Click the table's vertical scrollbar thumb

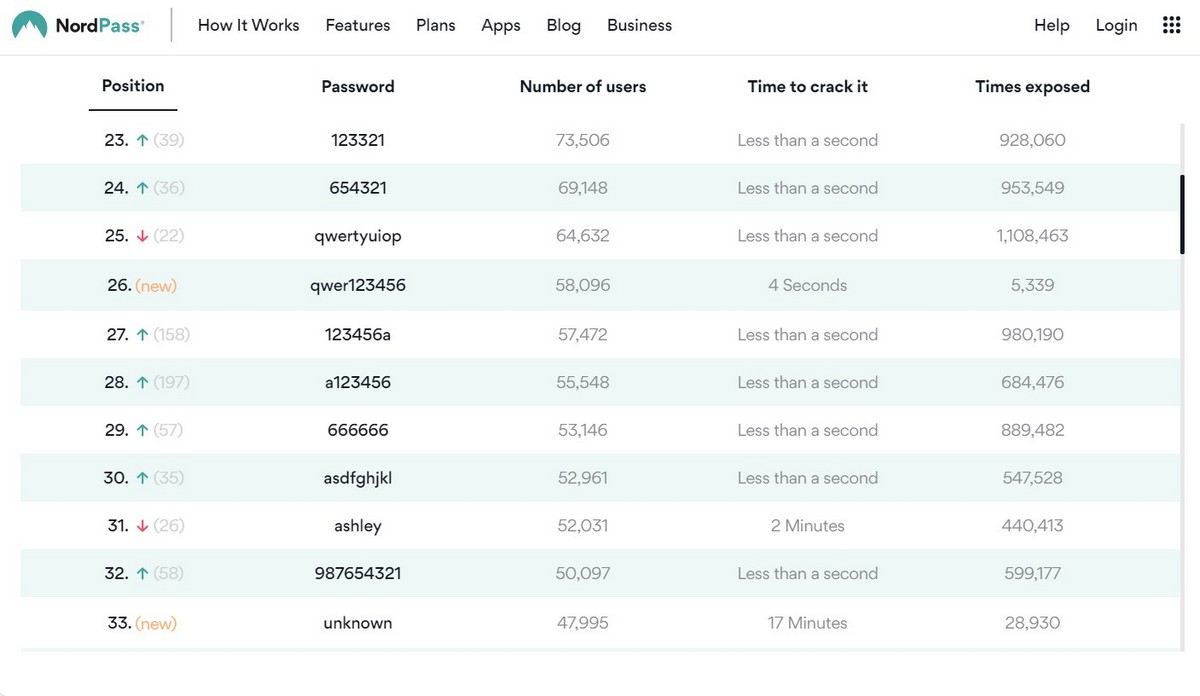[1182, 214]
